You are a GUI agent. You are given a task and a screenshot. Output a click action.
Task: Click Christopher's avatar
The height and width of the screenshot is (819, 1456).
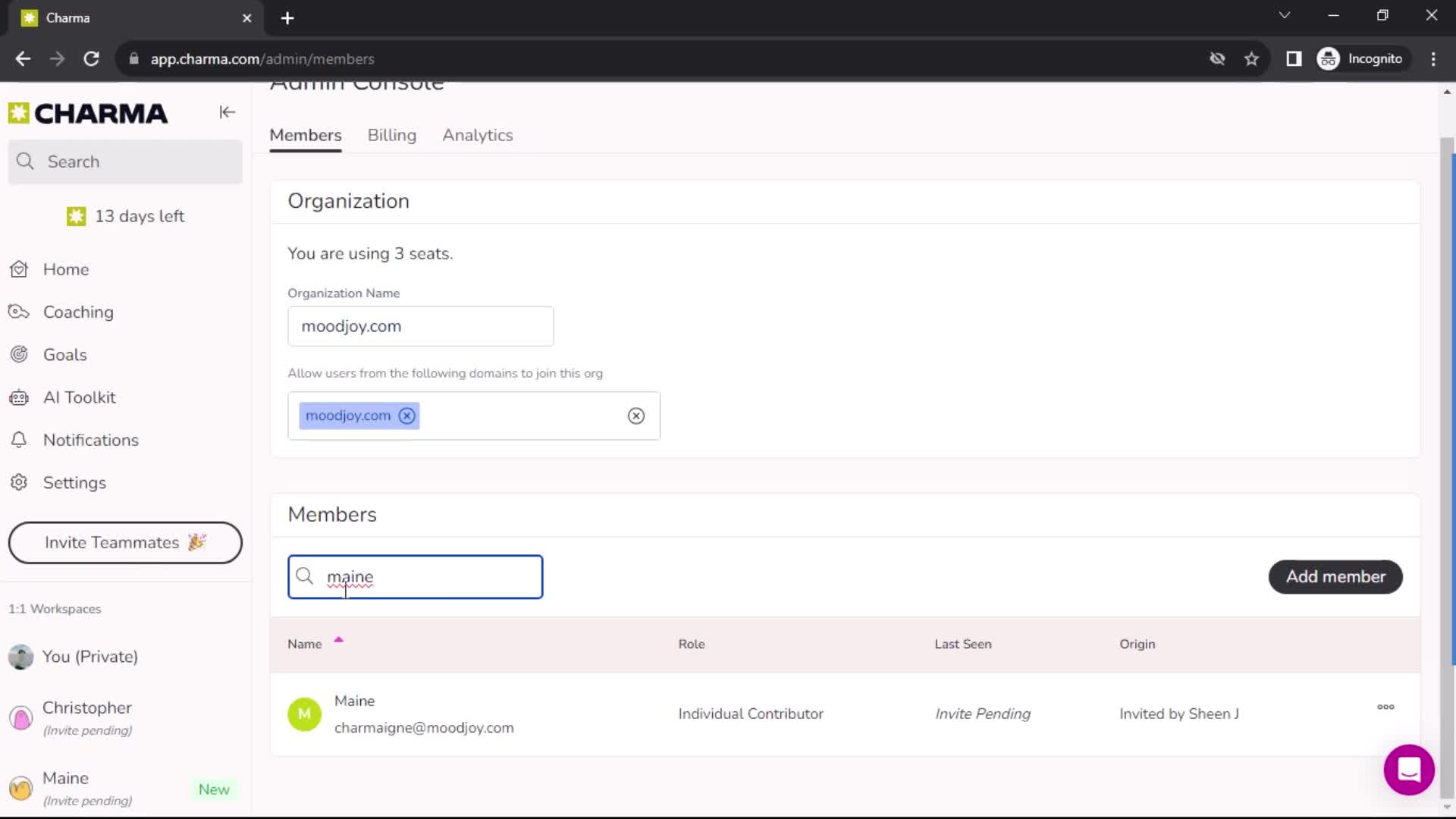[20, 717]
